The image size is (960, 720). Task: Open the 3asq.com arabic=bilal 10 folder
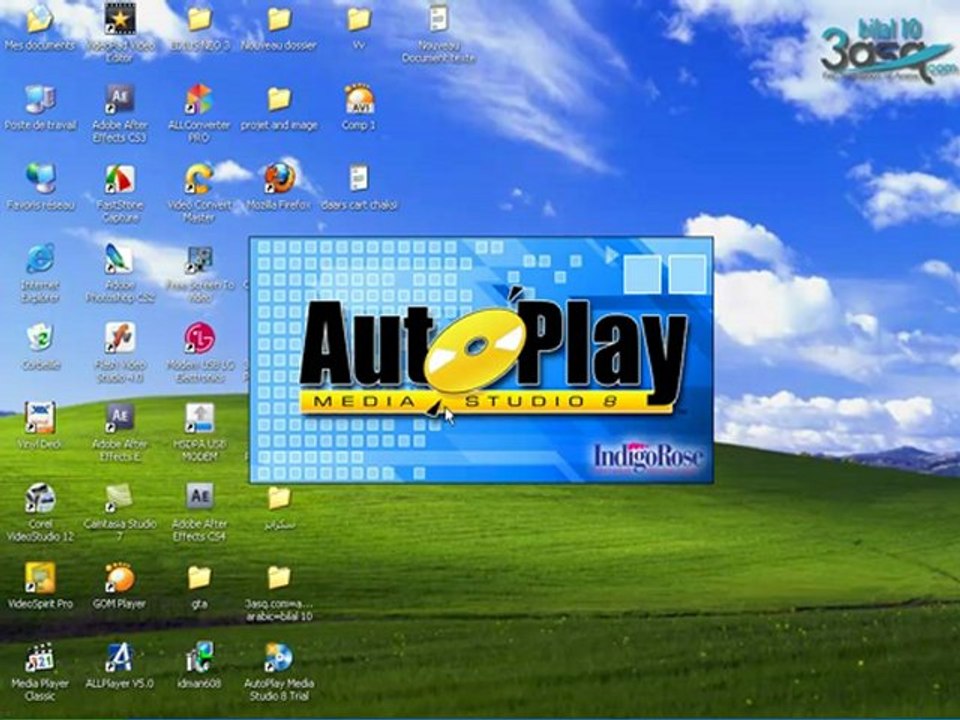click(279, 577)
